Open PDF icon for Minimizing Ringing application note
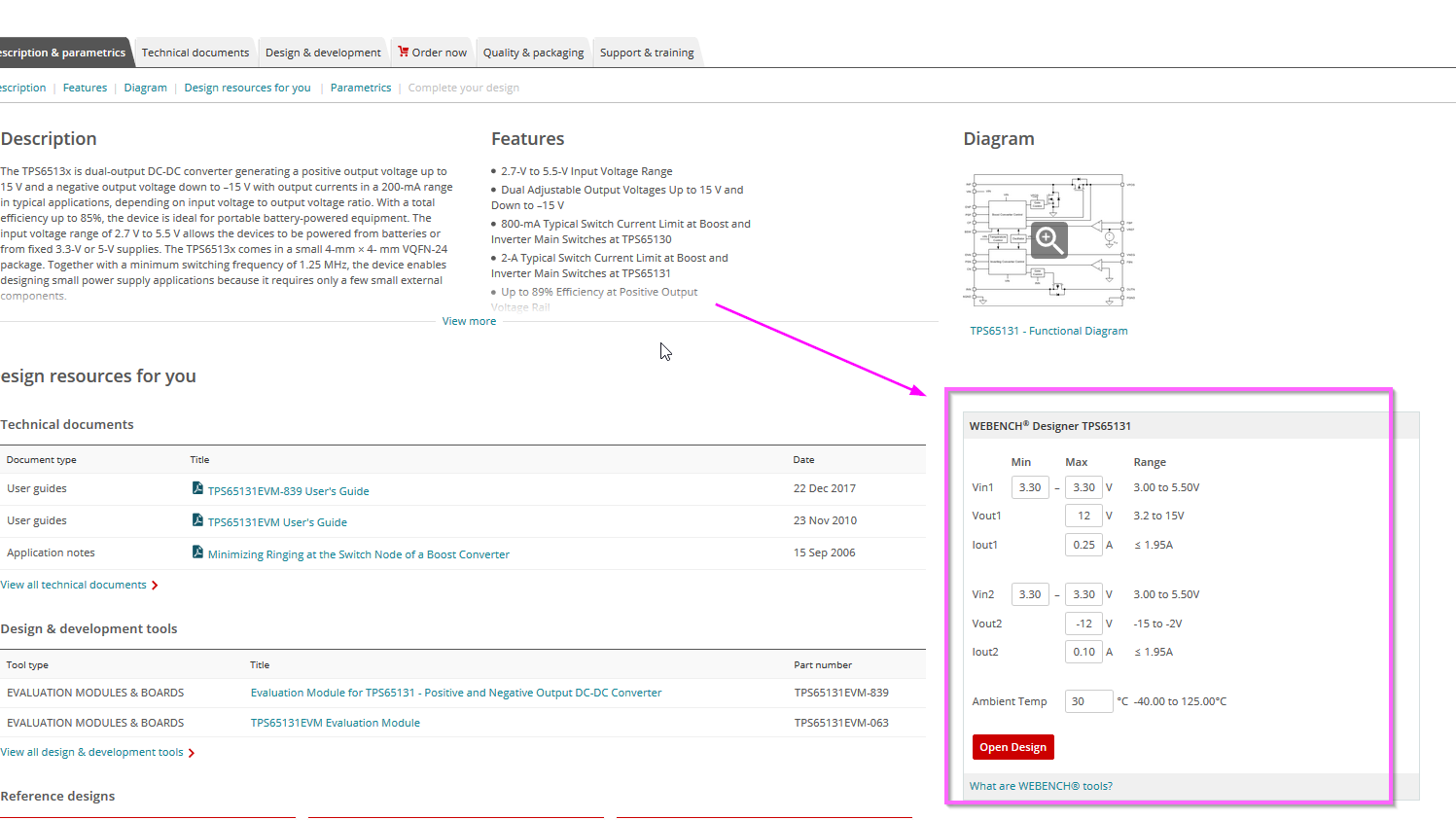The image size is (1456, 820). coord(197,553)
